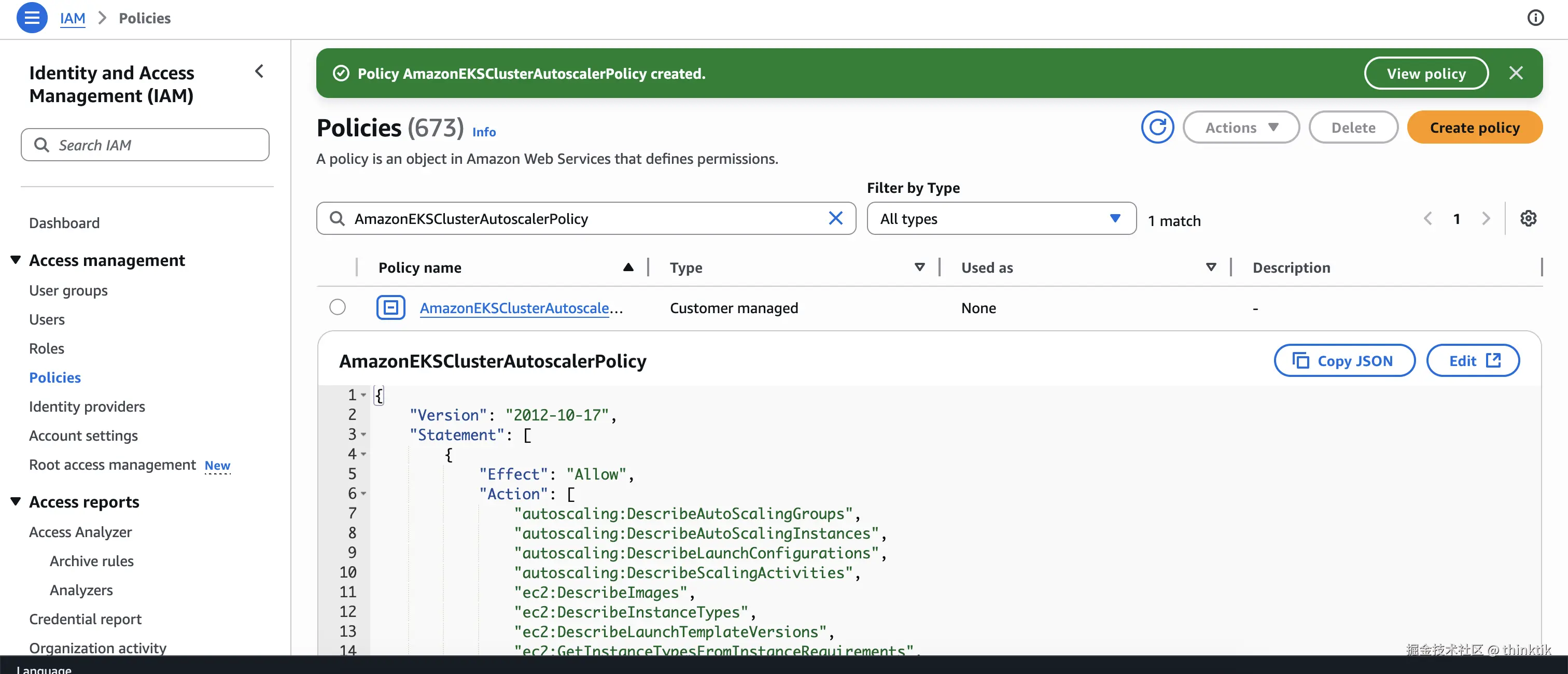Open Roles in the sidebar
Viewport: 1568px width, 674px height.
46,348
